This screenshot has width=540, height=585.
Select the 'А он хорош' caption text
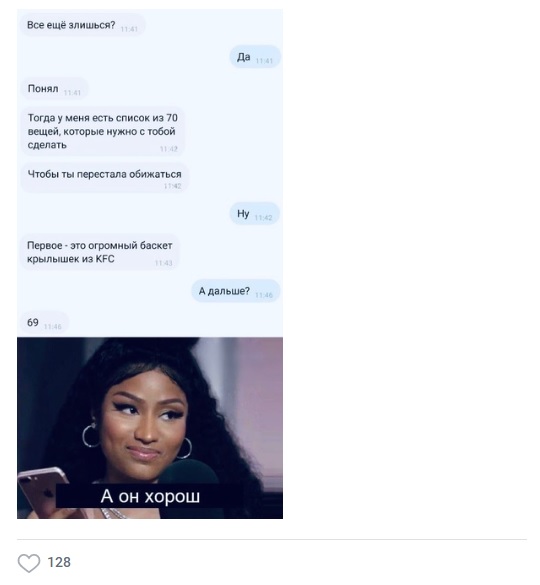tap(150, 497)
